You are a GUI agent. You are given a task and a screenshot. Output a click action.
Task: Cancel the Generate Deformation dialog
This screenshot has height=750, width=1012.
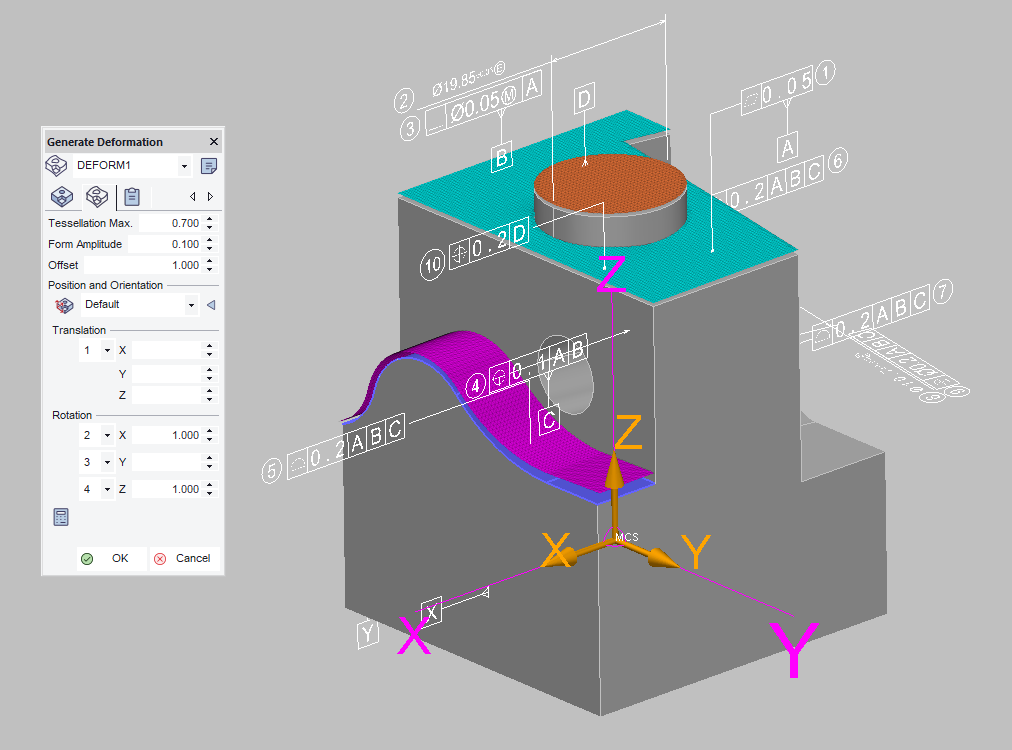point(185,558)
